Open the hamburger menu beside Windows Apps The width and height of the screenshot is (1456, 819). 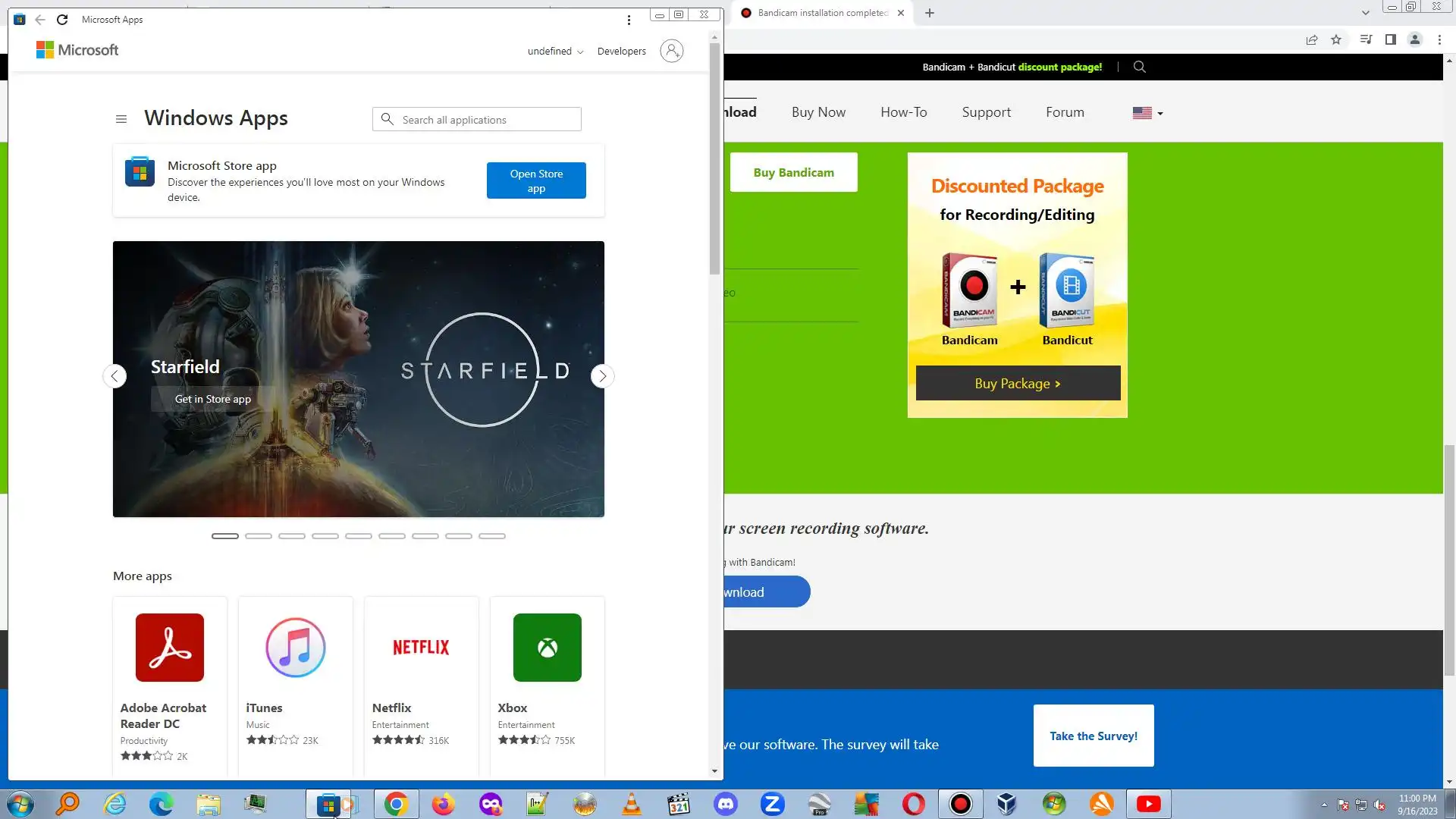tap(121, 119)
